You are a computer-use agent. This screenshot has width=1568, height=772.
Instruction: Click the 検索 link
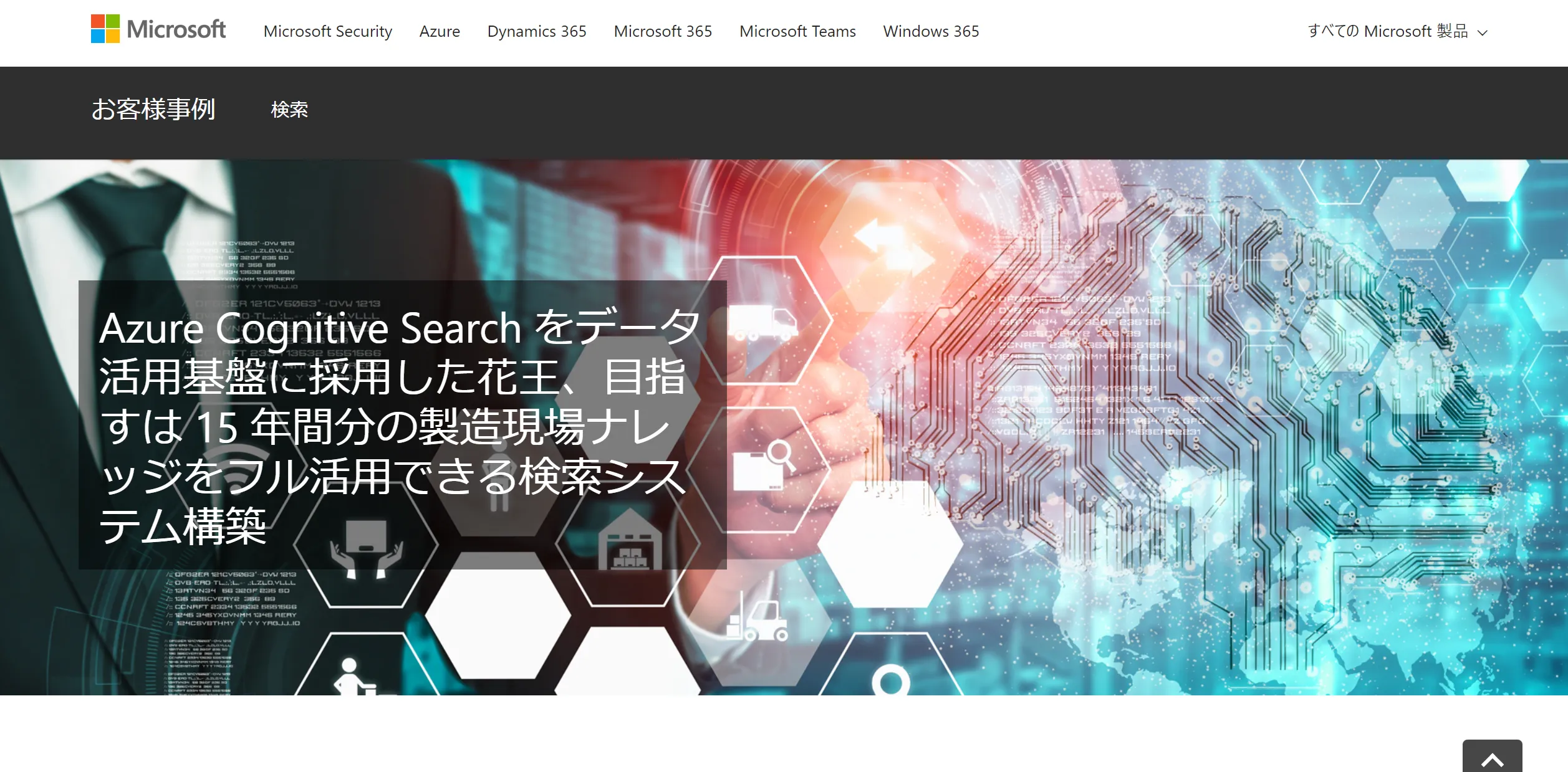pos(289,110)
